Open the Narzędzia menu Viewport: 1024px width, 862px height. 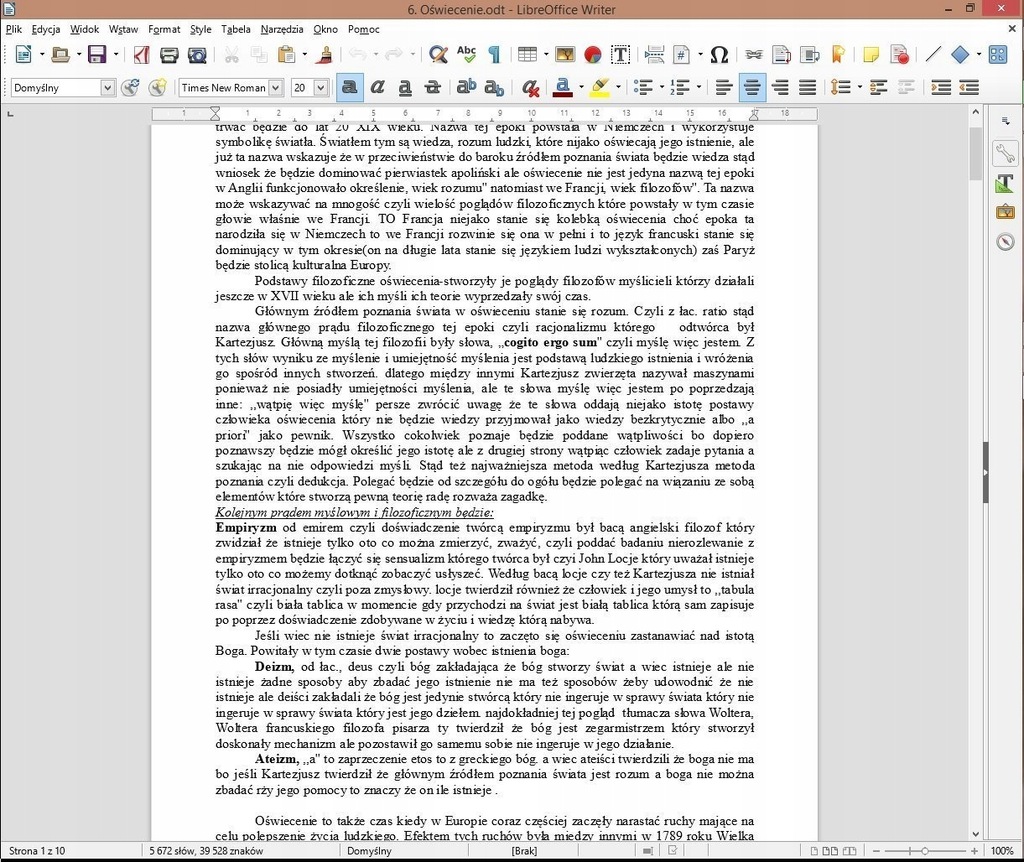281,29
